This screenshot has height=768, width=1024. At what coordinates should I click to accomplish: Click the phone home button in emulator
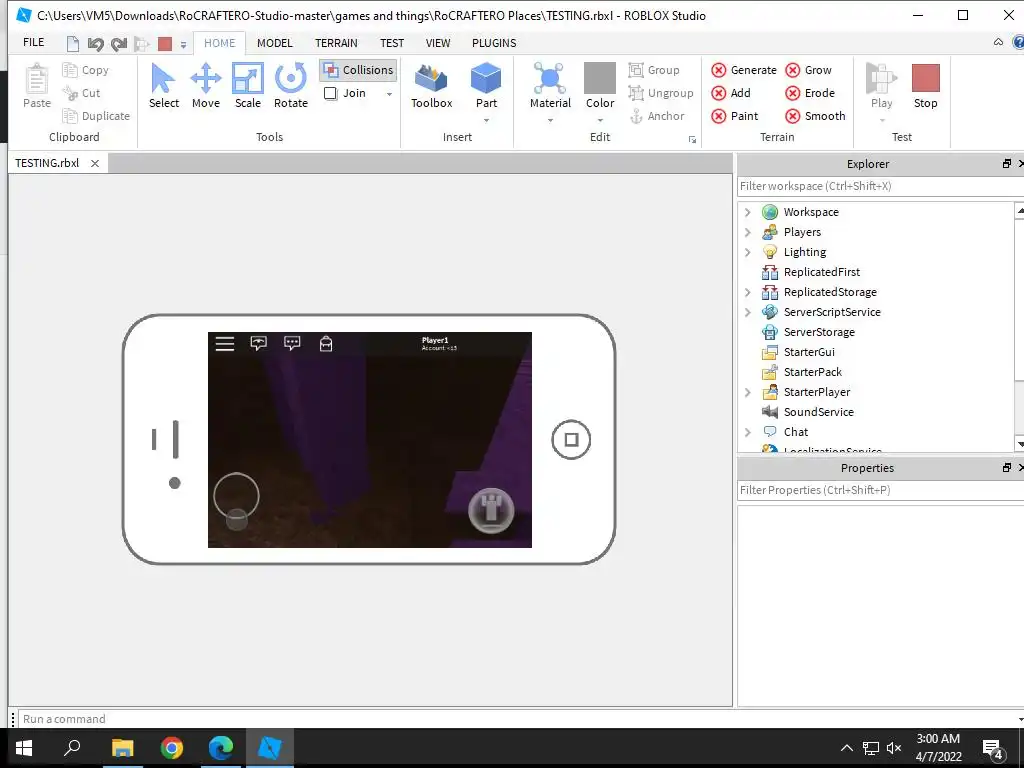571,440
